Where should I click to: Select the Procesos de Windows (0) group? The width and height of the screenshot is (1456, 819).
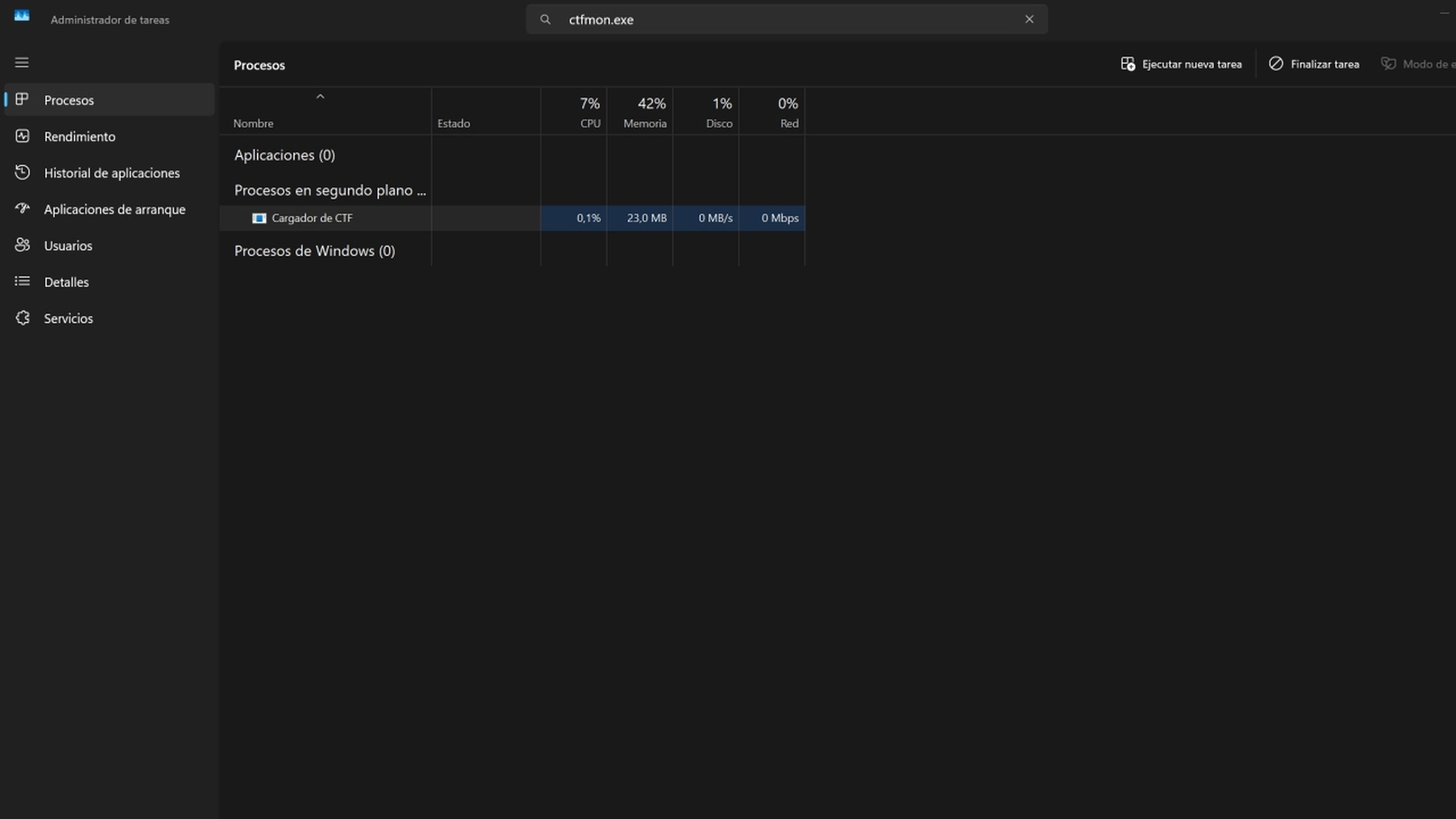315,251
